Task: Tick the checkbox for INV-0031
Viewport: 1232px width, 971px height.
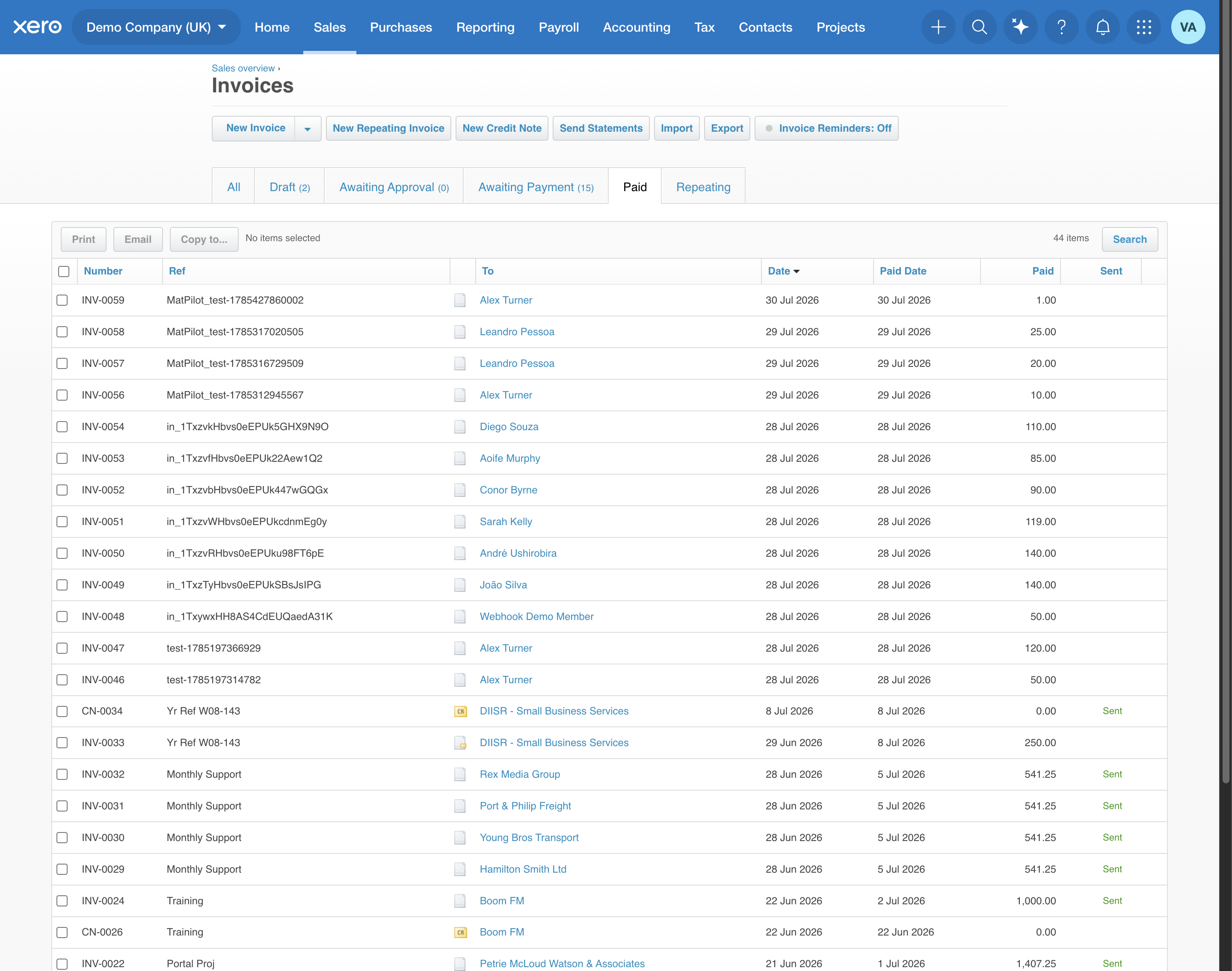Action: click(62, 806)
